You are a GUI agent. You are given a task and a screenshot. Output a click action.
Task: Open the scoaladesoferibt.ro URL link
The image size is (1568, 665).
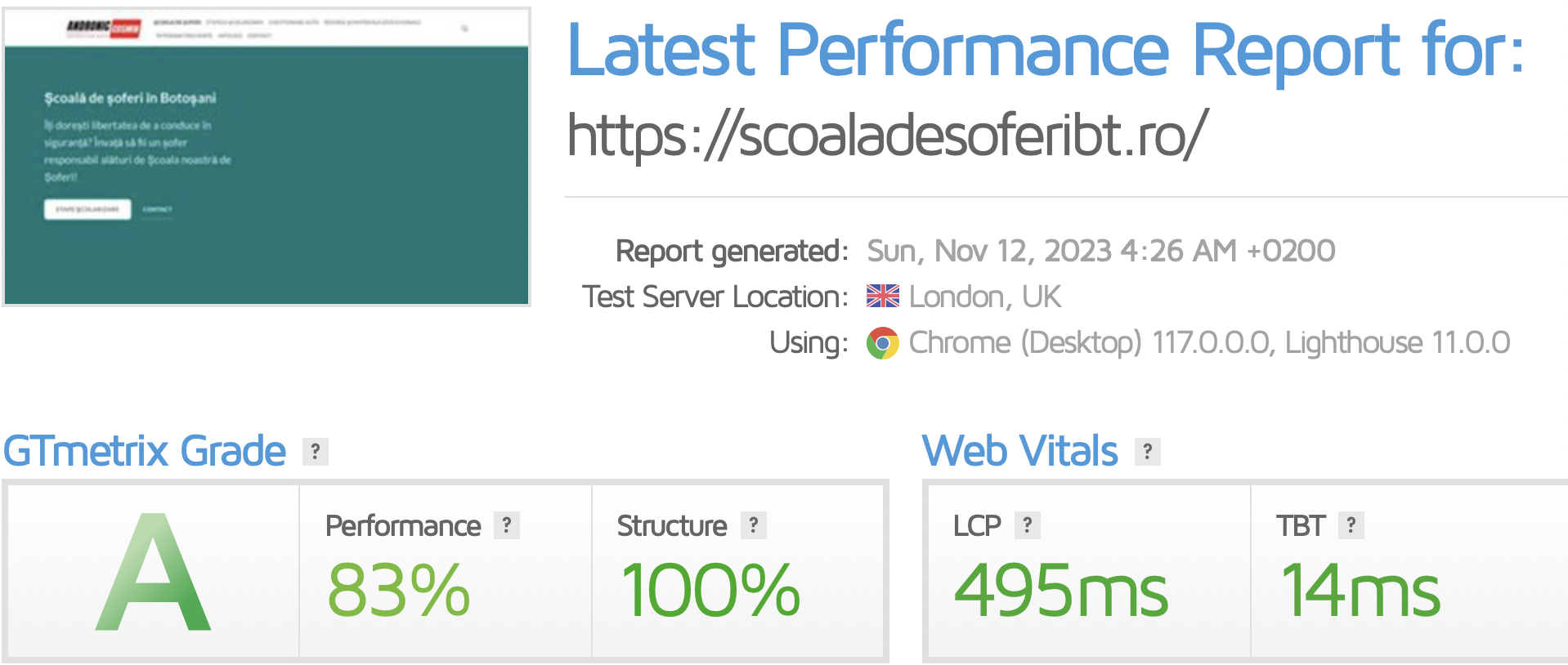(886, 135)
